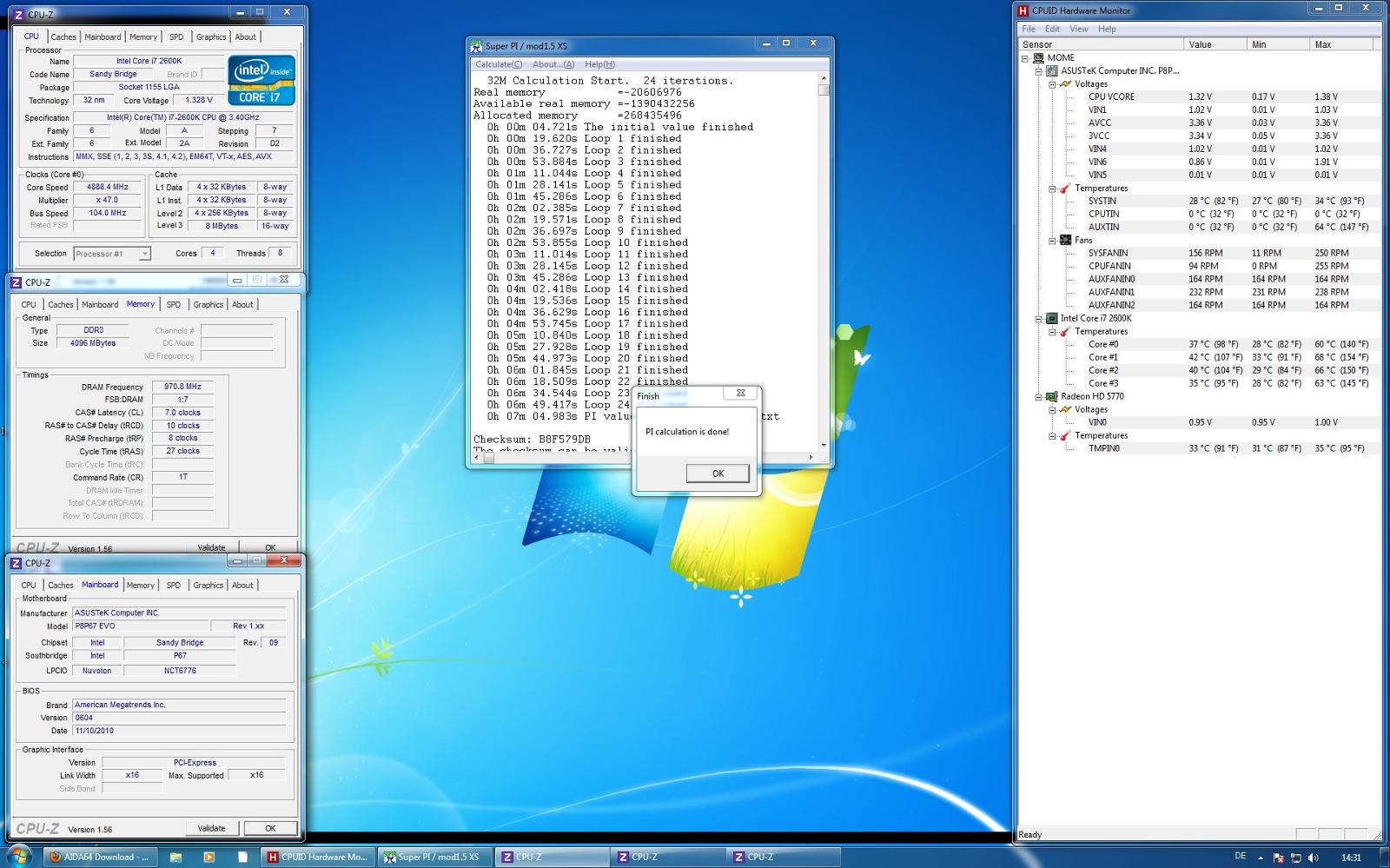Collapse the Fans group
The width and height of the screenshot is (1390, 868).
point(1052,241)
